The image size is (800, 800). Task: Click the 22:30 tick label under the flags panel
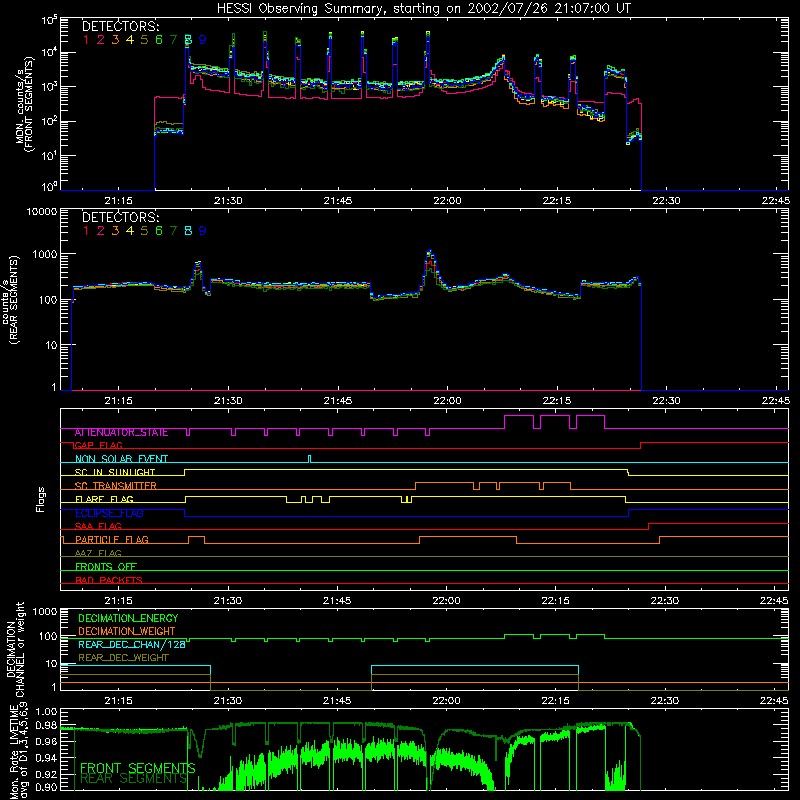(x=665, y=601)
